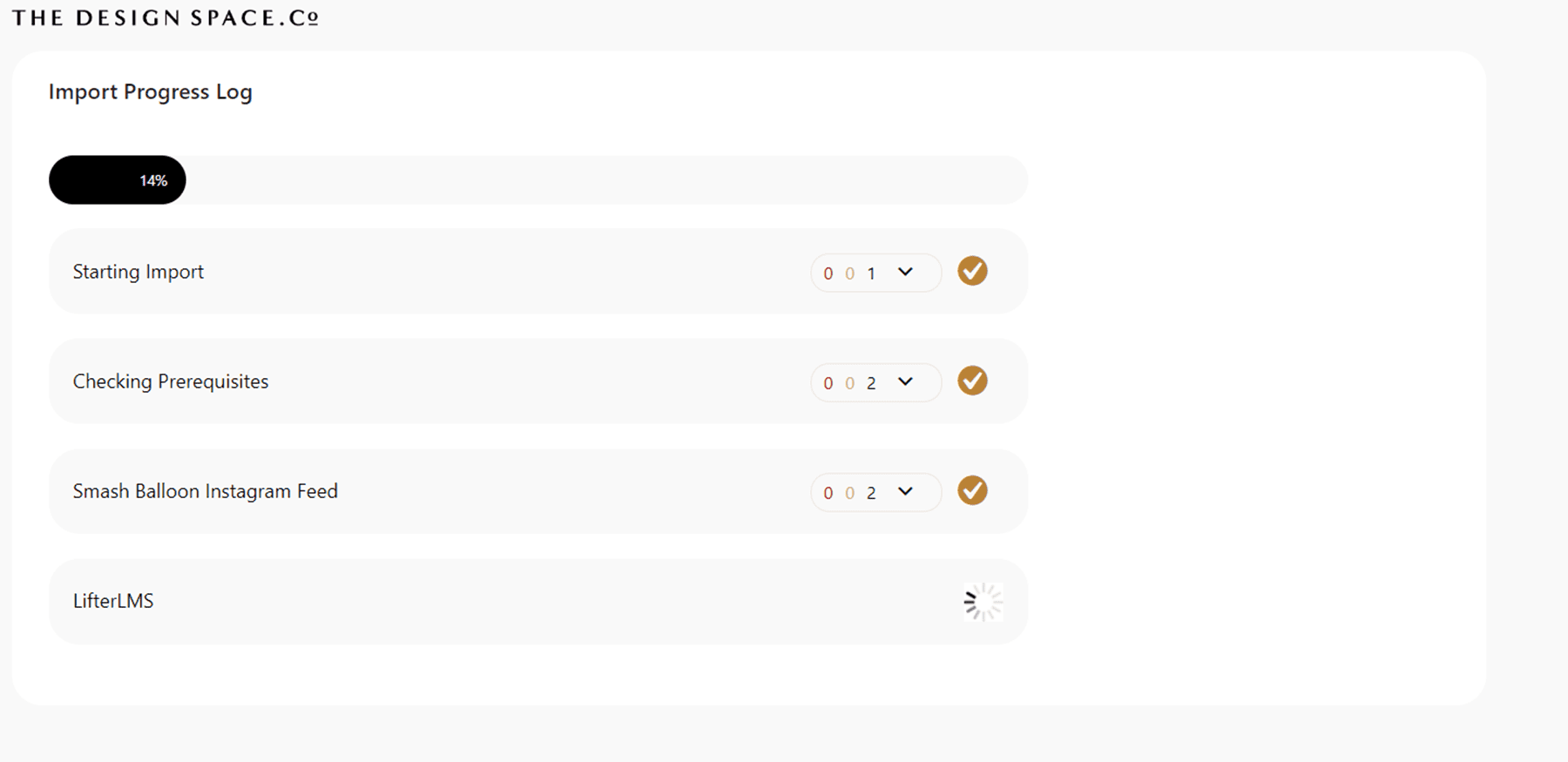Click the black count 1 for Starting Import
Image resolution: width=1568 pixels, height=762 pixels.
[871, 273]
